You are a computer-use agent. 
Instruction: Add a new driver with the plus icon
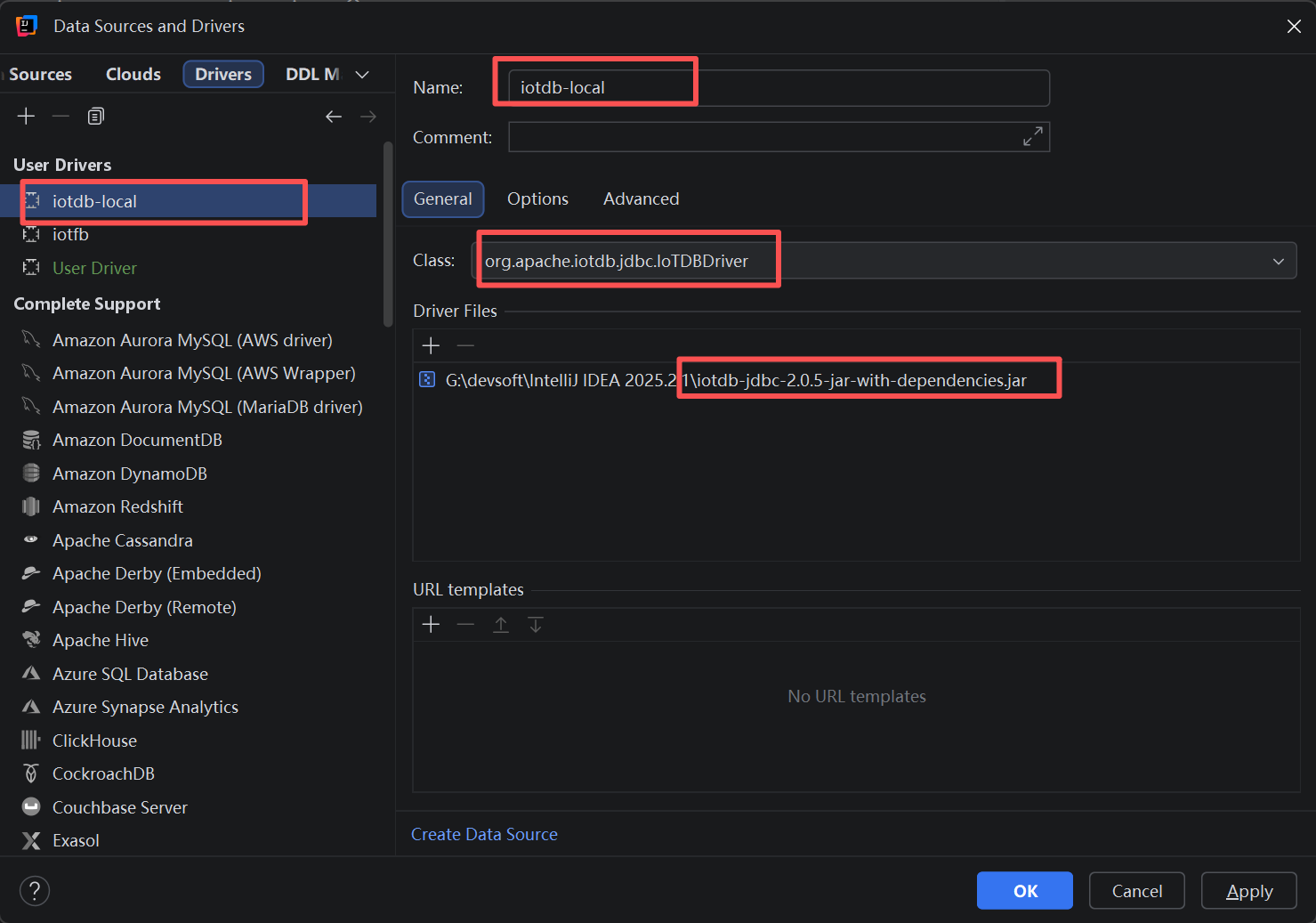pyautogui.click(x=26, y=117)
